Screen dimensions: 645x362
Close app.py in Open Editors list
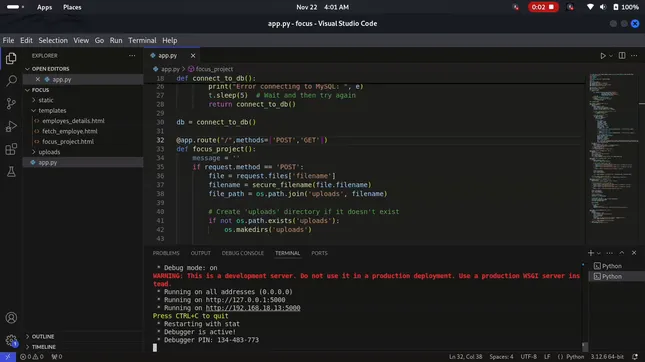[x=37, y=79]
